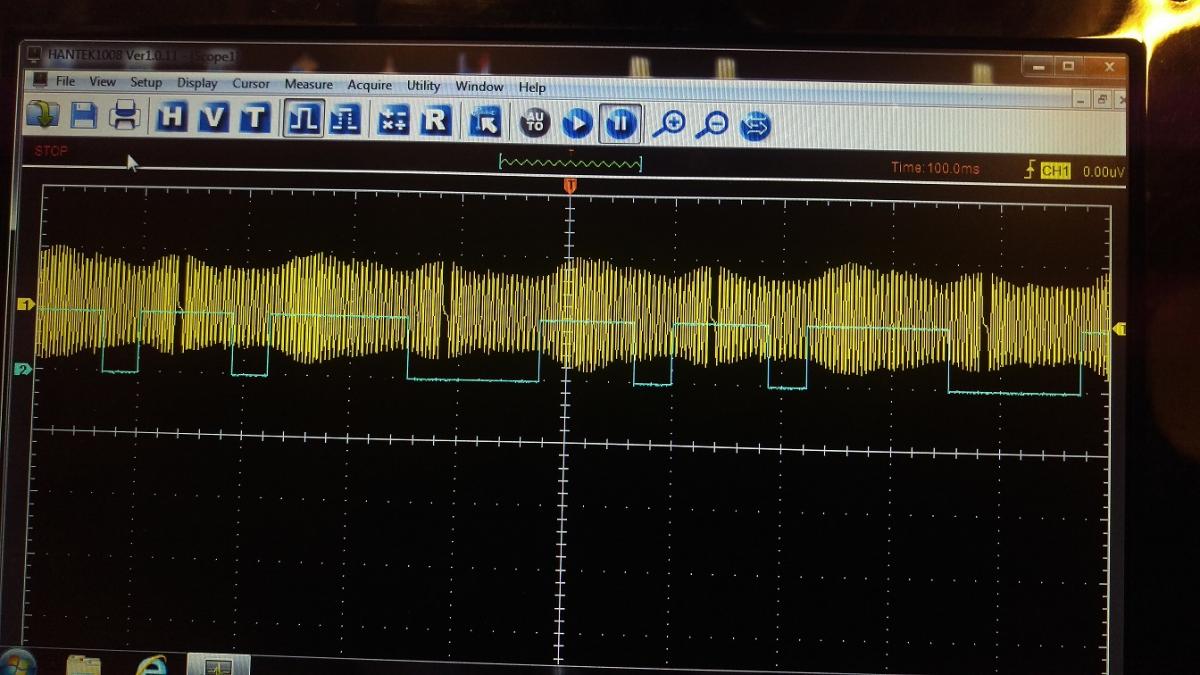This screenshot has width=1200, height=675.
Task: Open Internet Explorer from the taskbar
Action: click(x=152, y=666)
